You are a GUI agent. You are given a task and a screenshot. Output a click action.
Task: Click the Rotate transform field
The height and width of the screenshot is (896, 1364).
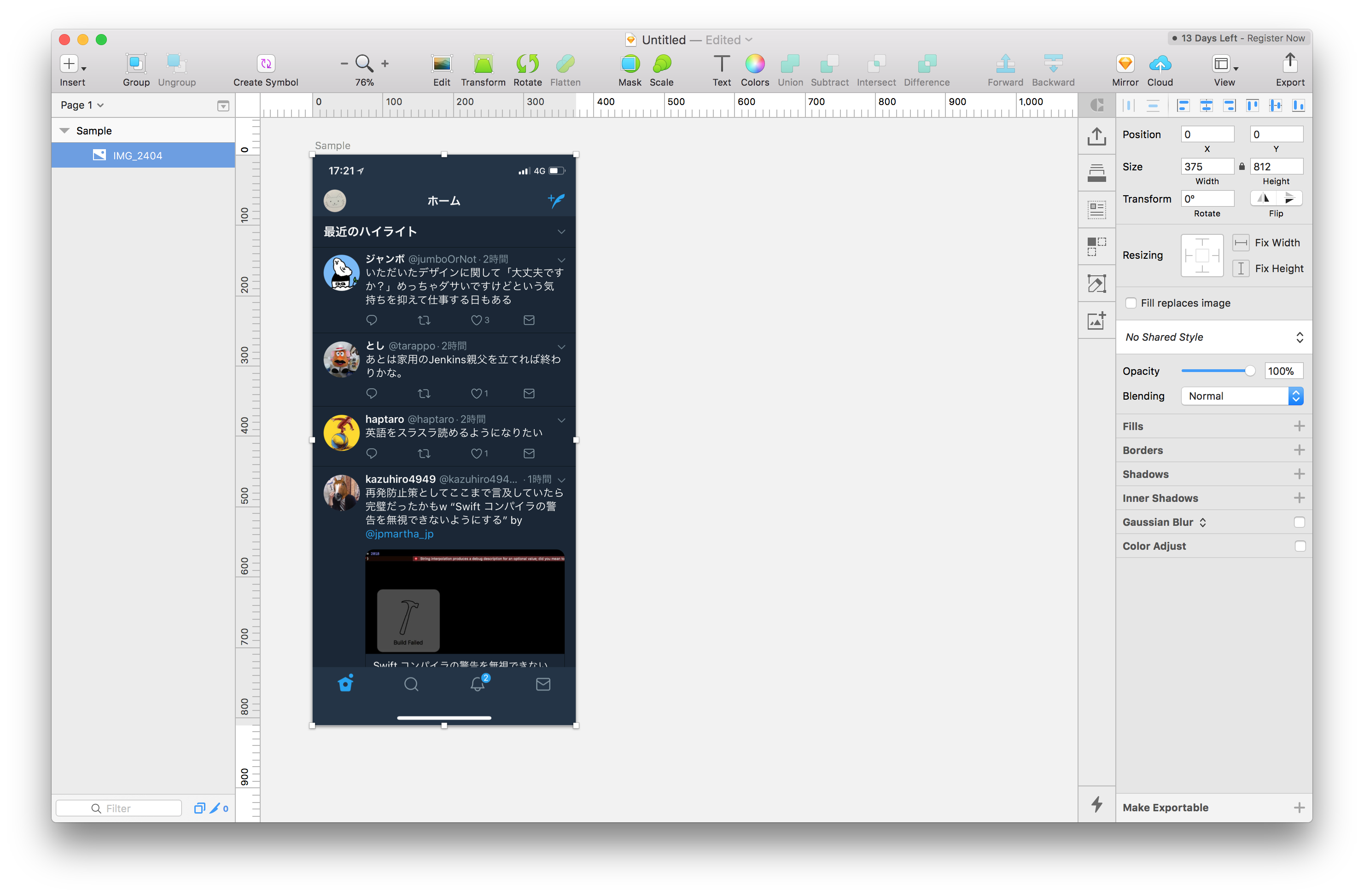(x=1207, y=199)
